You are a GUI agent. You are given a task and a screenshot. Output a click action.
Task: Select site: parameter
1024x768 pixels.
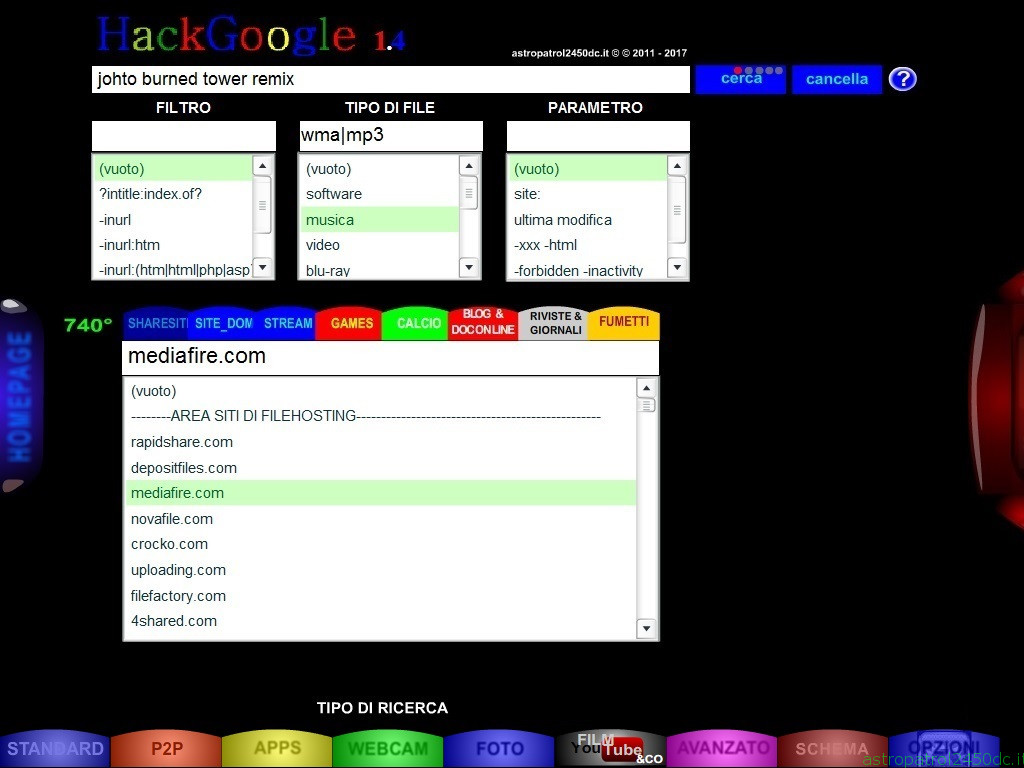(x=588, y=194)
